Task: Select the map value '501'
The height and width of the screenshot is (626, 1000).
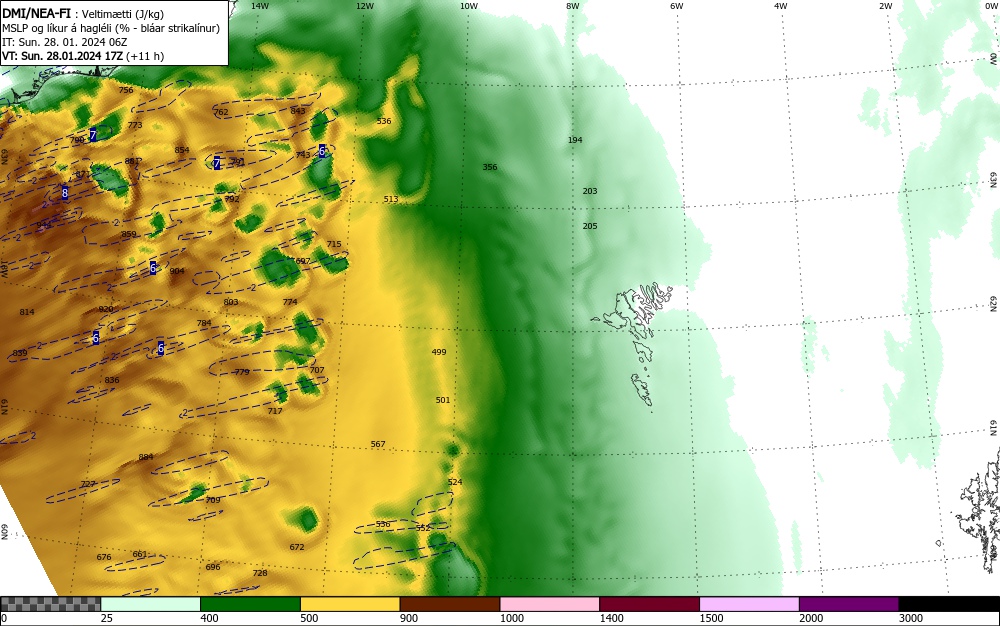Action: pyautogui.click(x=443, y=400)
